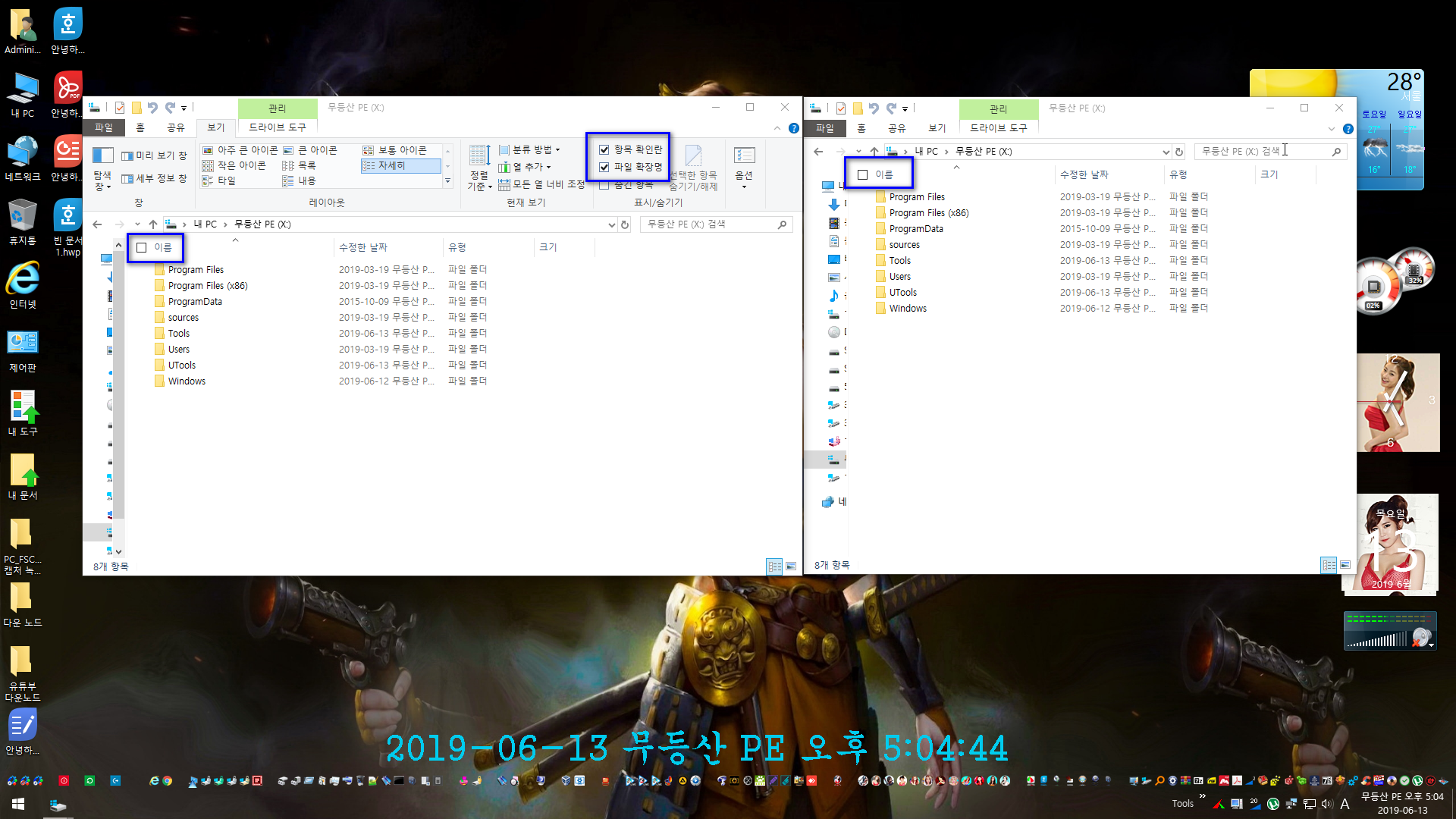Open 옵션 button in left window ribbon

click(x=744, y=168)
